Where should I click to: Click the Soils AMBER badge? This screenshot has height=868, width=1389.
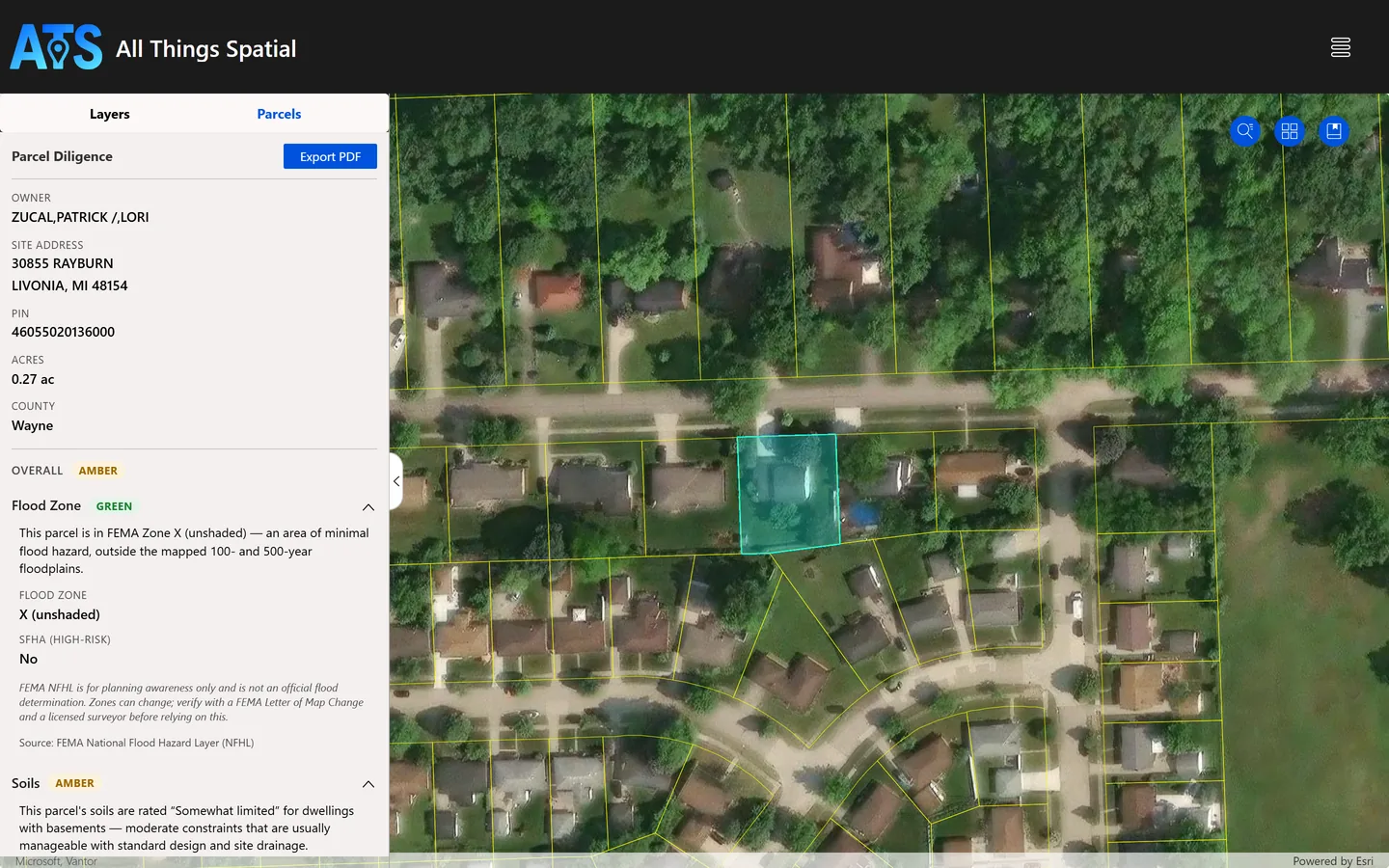pos(74,783)
